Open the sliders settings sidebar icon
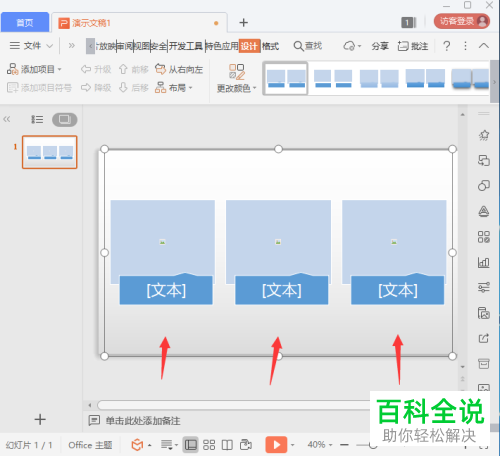The width and height of the screenshot is (500, 456). [x=484, y=287]
